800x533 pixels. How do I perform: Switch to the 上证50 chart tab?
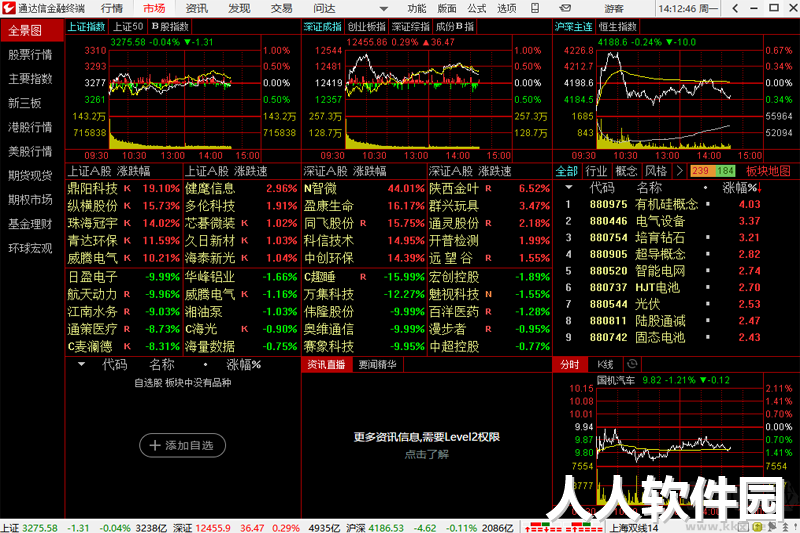tap(128, 27)
